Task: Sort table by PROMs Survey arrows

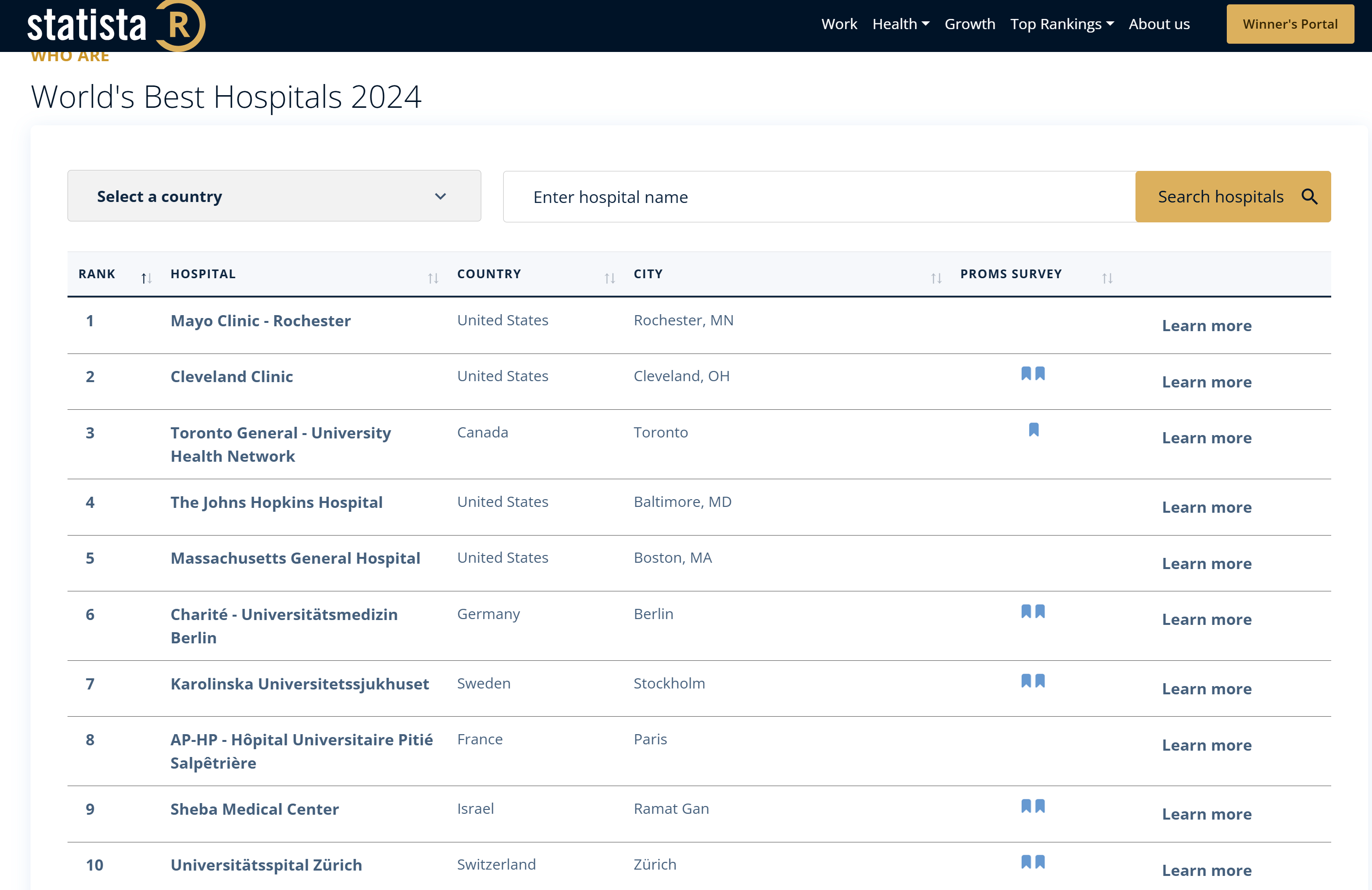Action: [1107, 278]
